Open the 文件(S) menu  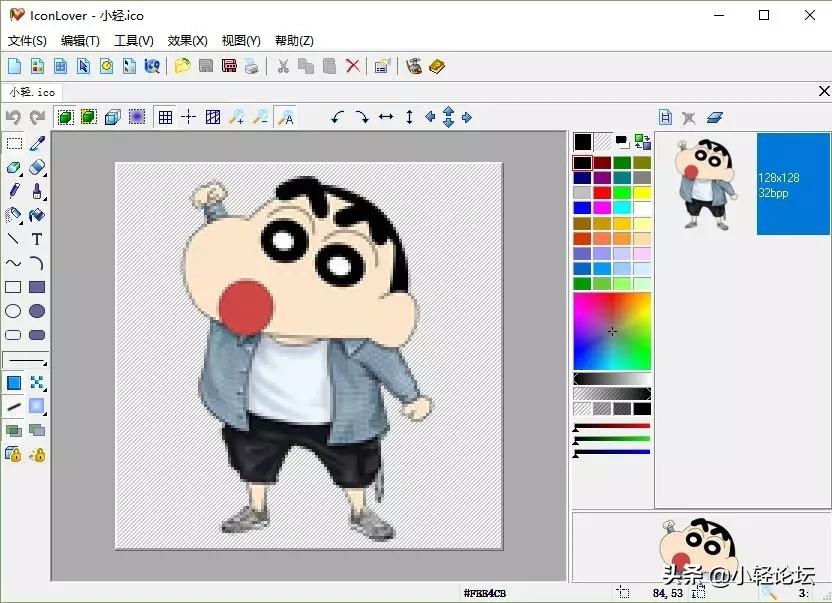coord(27,40)
